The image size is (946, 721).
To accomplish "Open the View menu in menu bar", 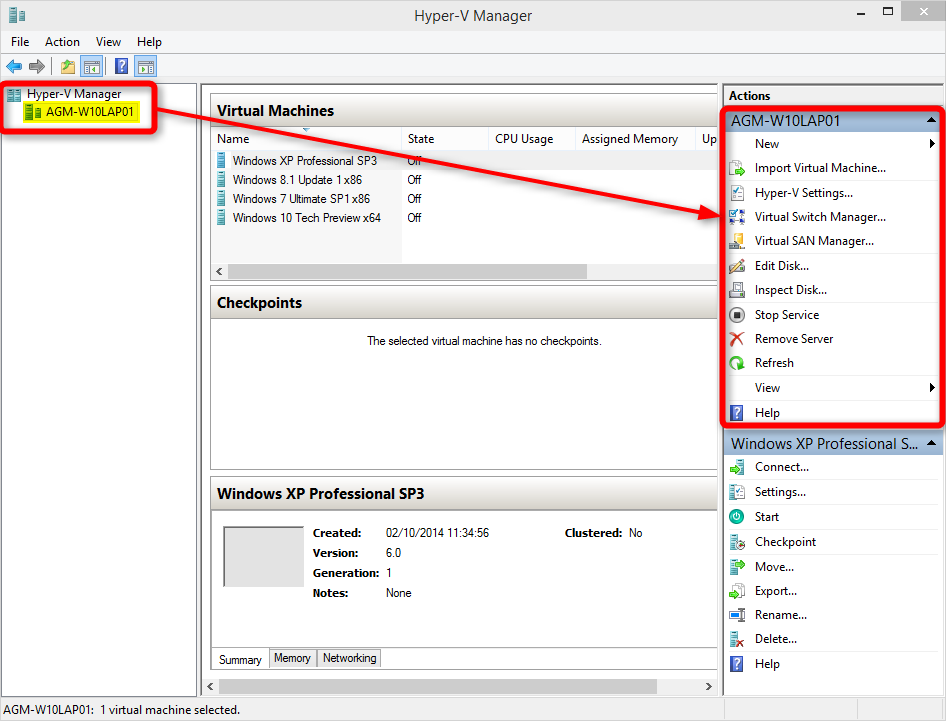I will [108, 42].
